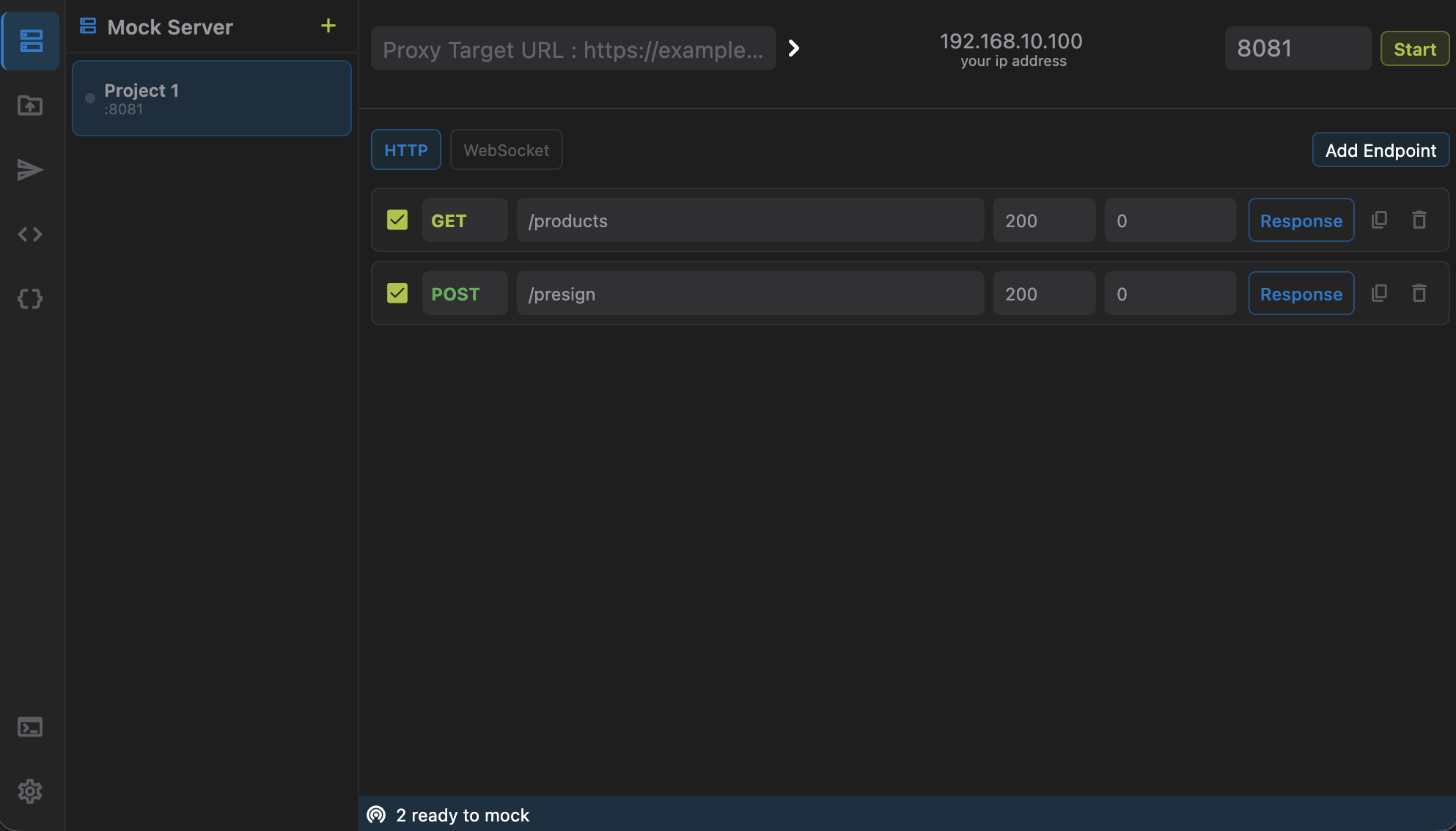Open the folder upload sidebar icon

(x=30, y=106)
